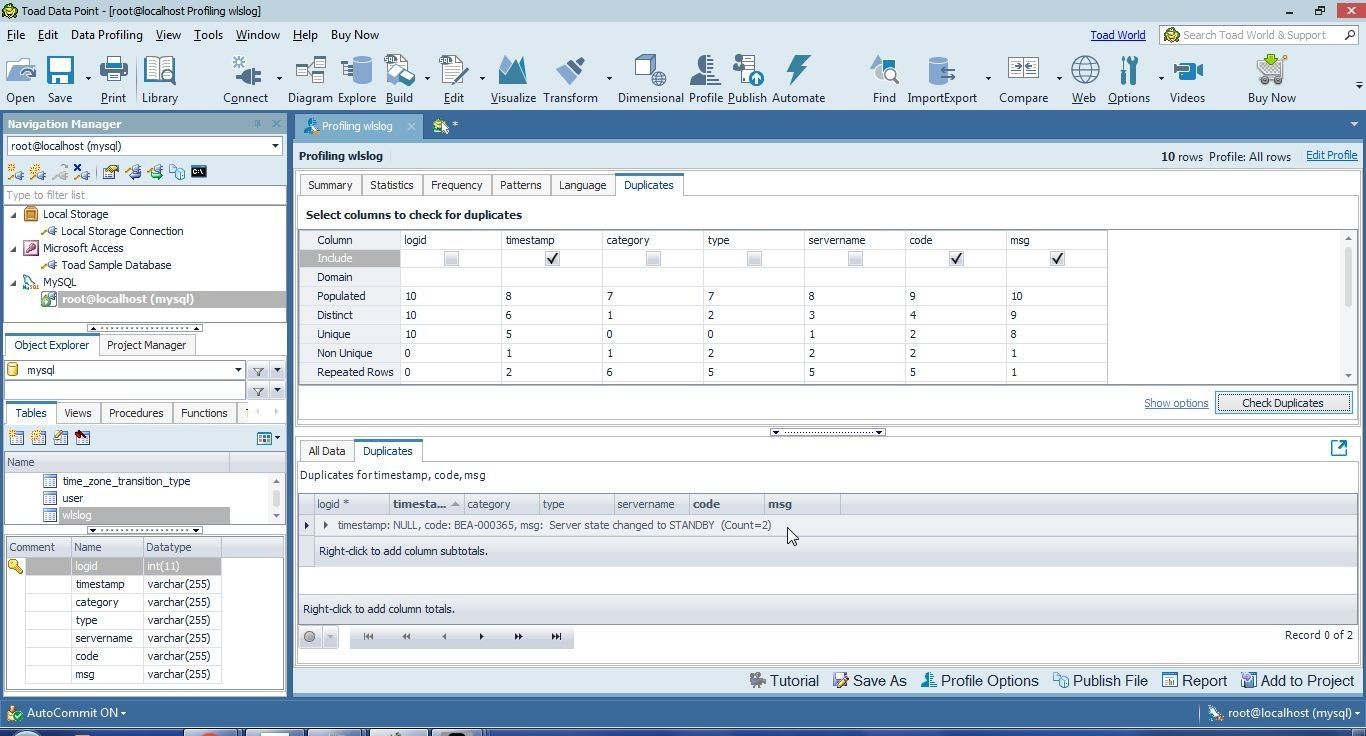Uncheck the msg Include checkbox
The image size is (1366, 736).
pyautogui.click(x=1057, y=259)
